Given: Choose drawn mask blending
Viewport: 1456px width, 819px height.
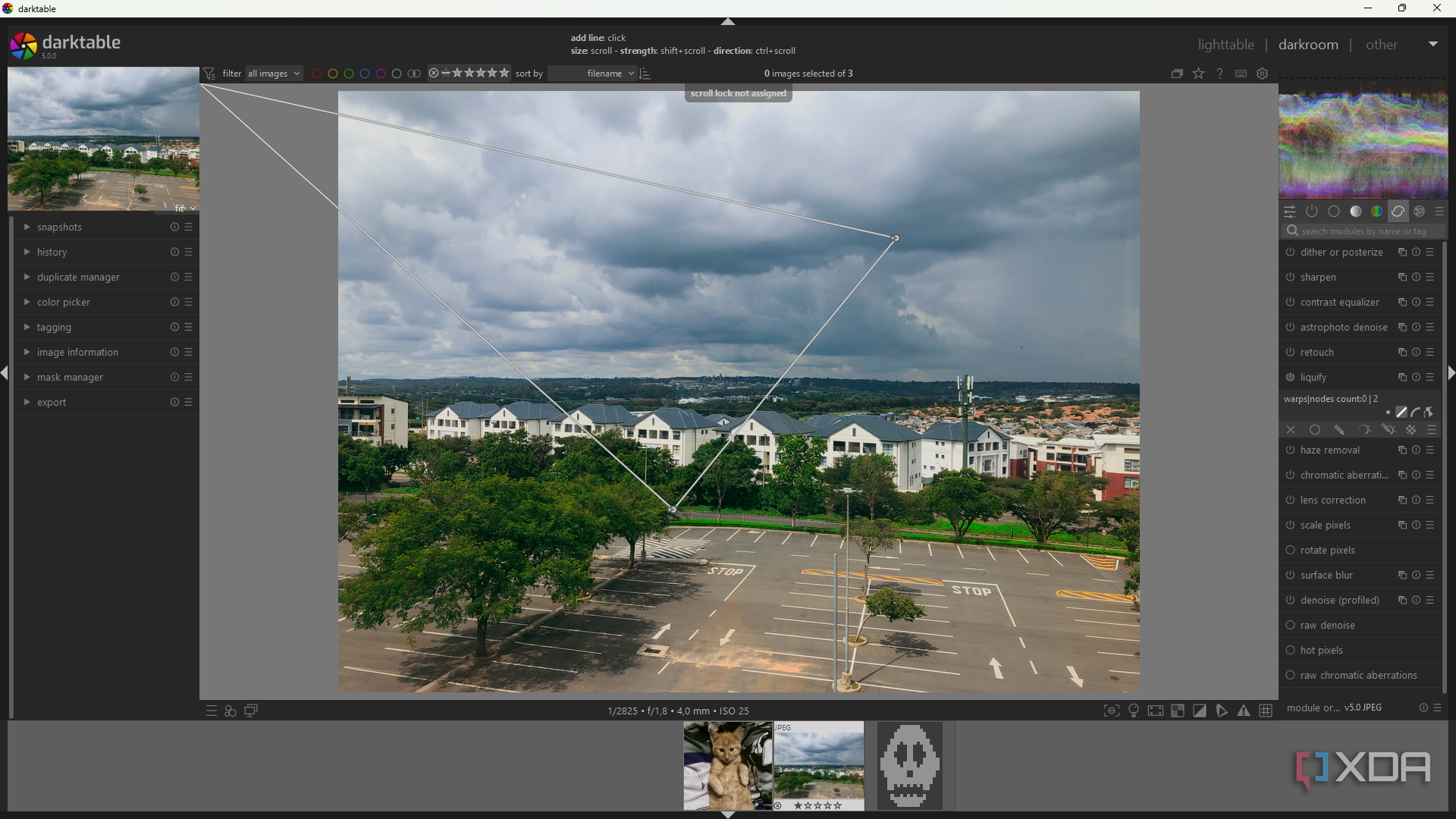Looking at the screenshot, I should [1339, 430].
